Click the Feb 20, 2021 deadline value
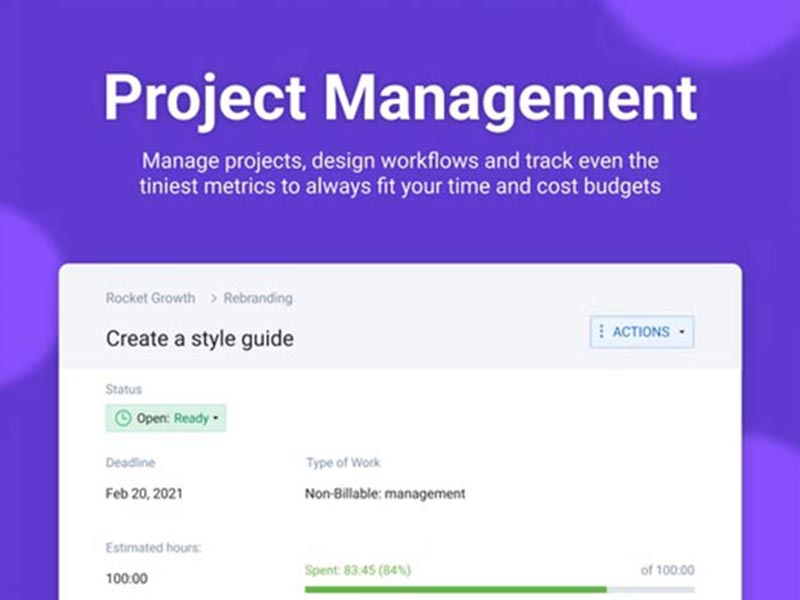 click(144, 493)
